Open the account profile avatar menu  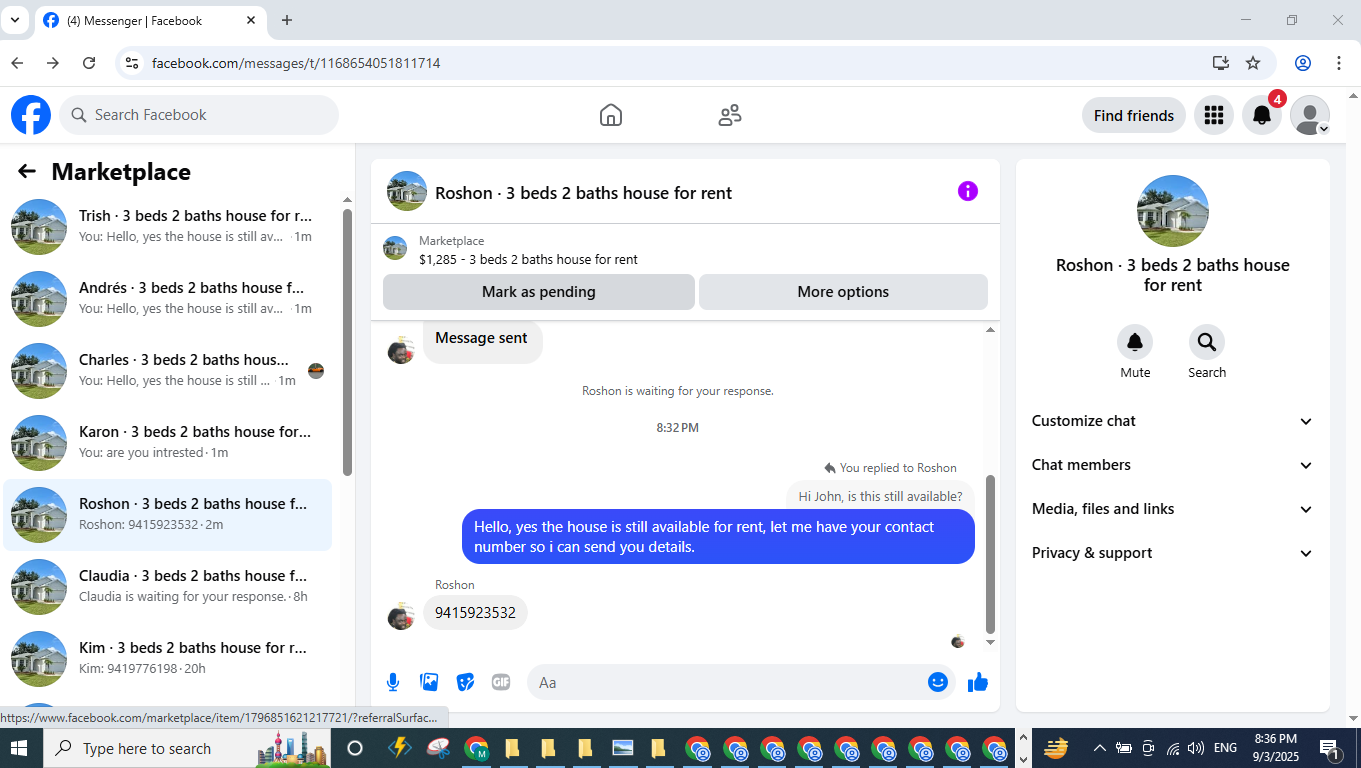point(1310,115)
